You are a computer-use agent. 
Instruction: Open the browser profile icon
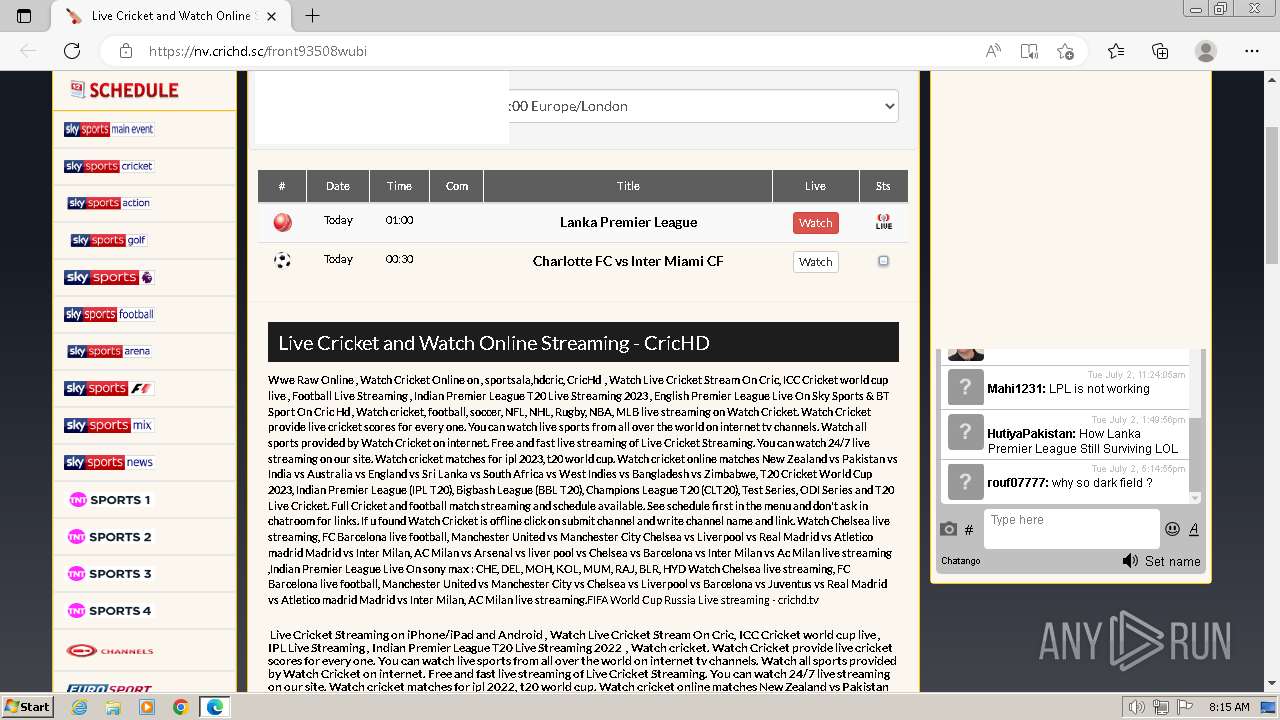[x=1206, y=51]
